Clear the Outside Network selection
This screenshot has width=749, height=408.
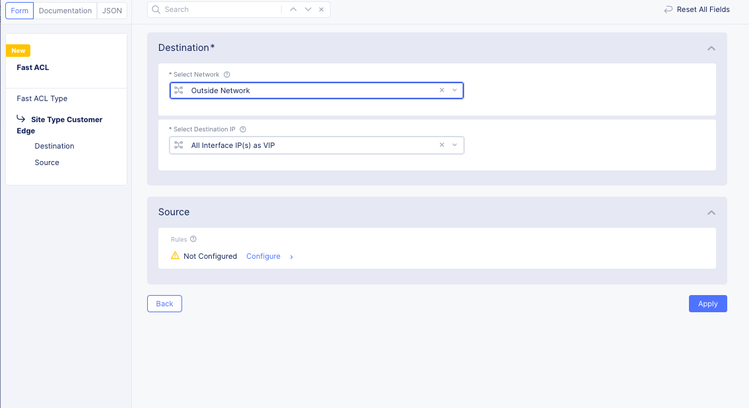[442, 91]
